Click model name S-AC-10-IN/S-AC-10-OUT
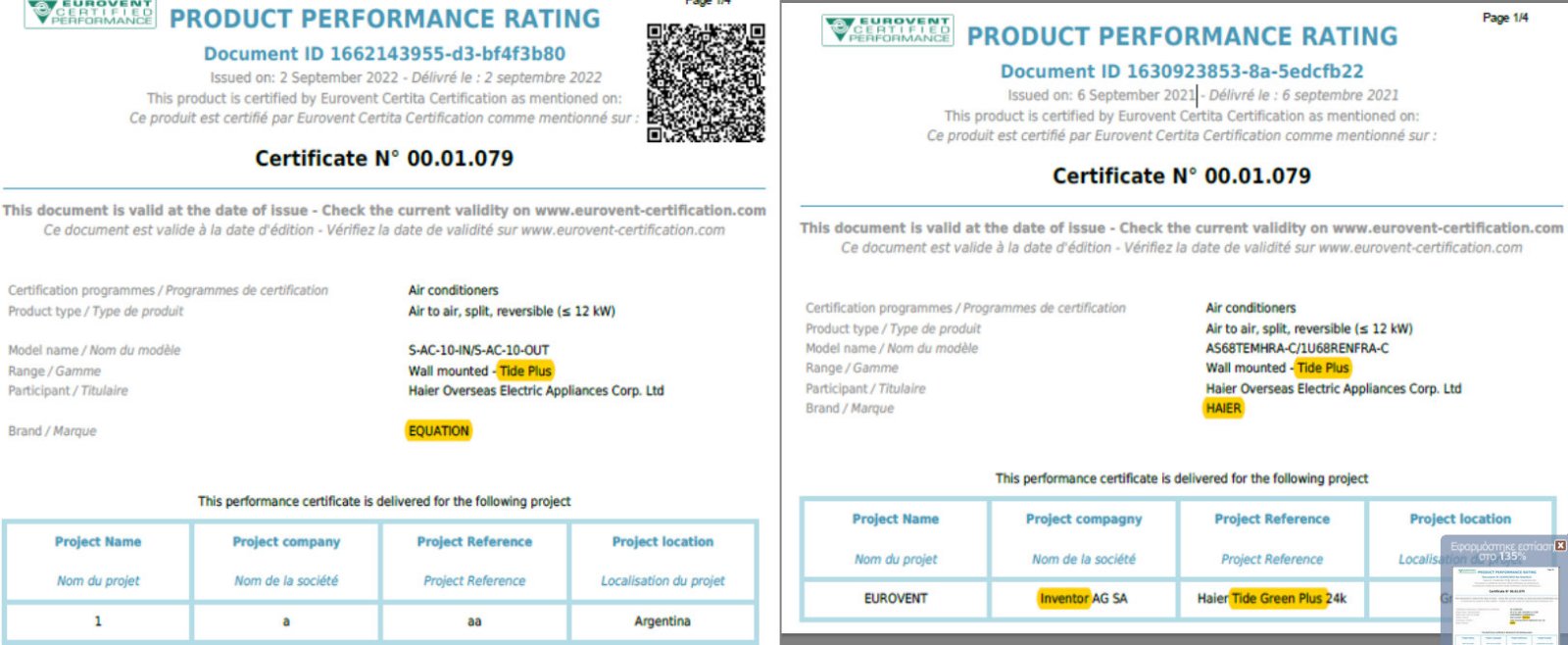This screenshot has width=1568, height=645. coord(478,350)
